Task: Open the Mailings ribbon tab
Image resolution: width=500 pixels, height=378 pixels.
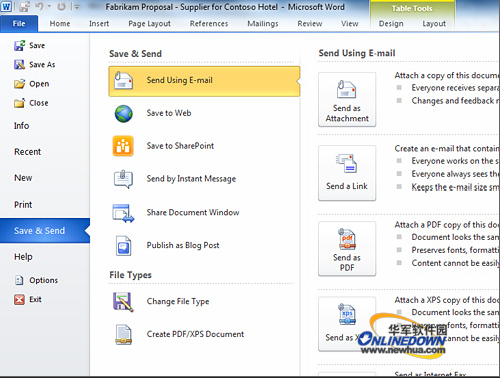Action: (263, 24)
